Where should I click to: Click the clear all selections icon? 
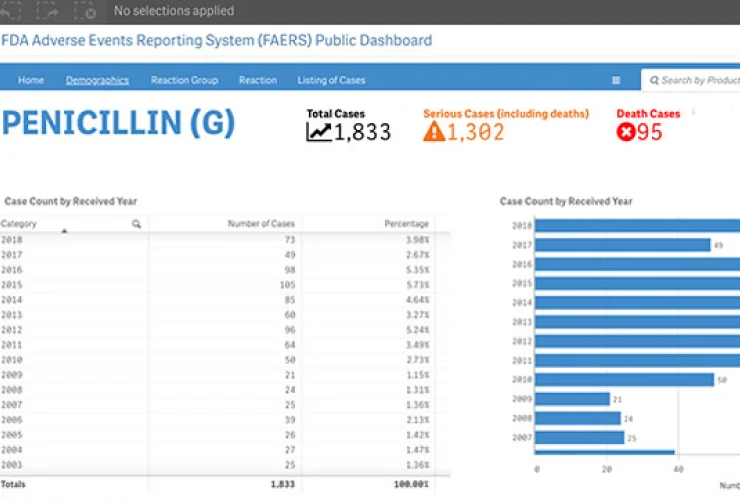tap(85, 10)
